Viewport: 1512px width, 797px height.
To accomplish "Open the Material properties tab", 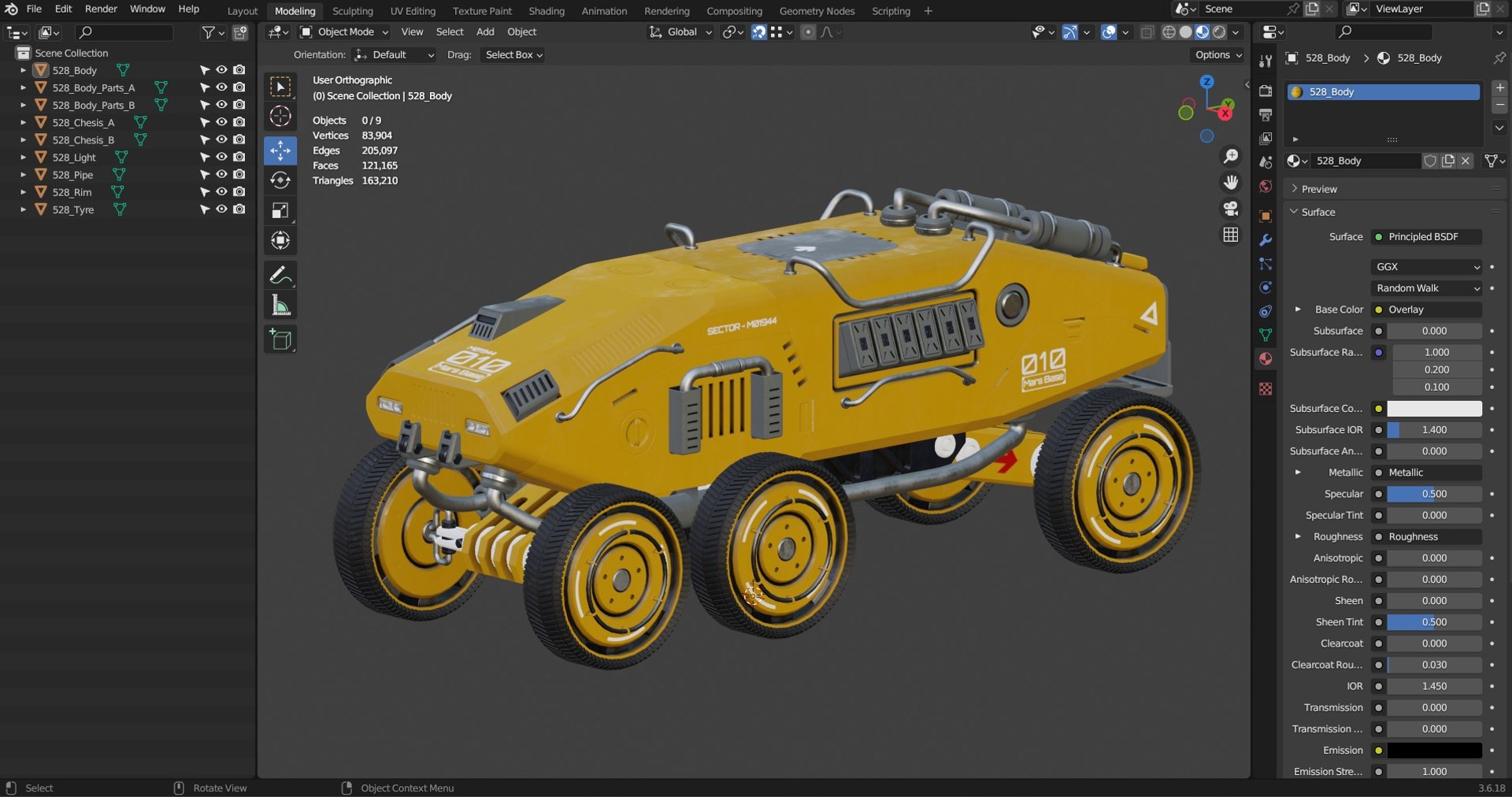I will tap(1266, 358).
